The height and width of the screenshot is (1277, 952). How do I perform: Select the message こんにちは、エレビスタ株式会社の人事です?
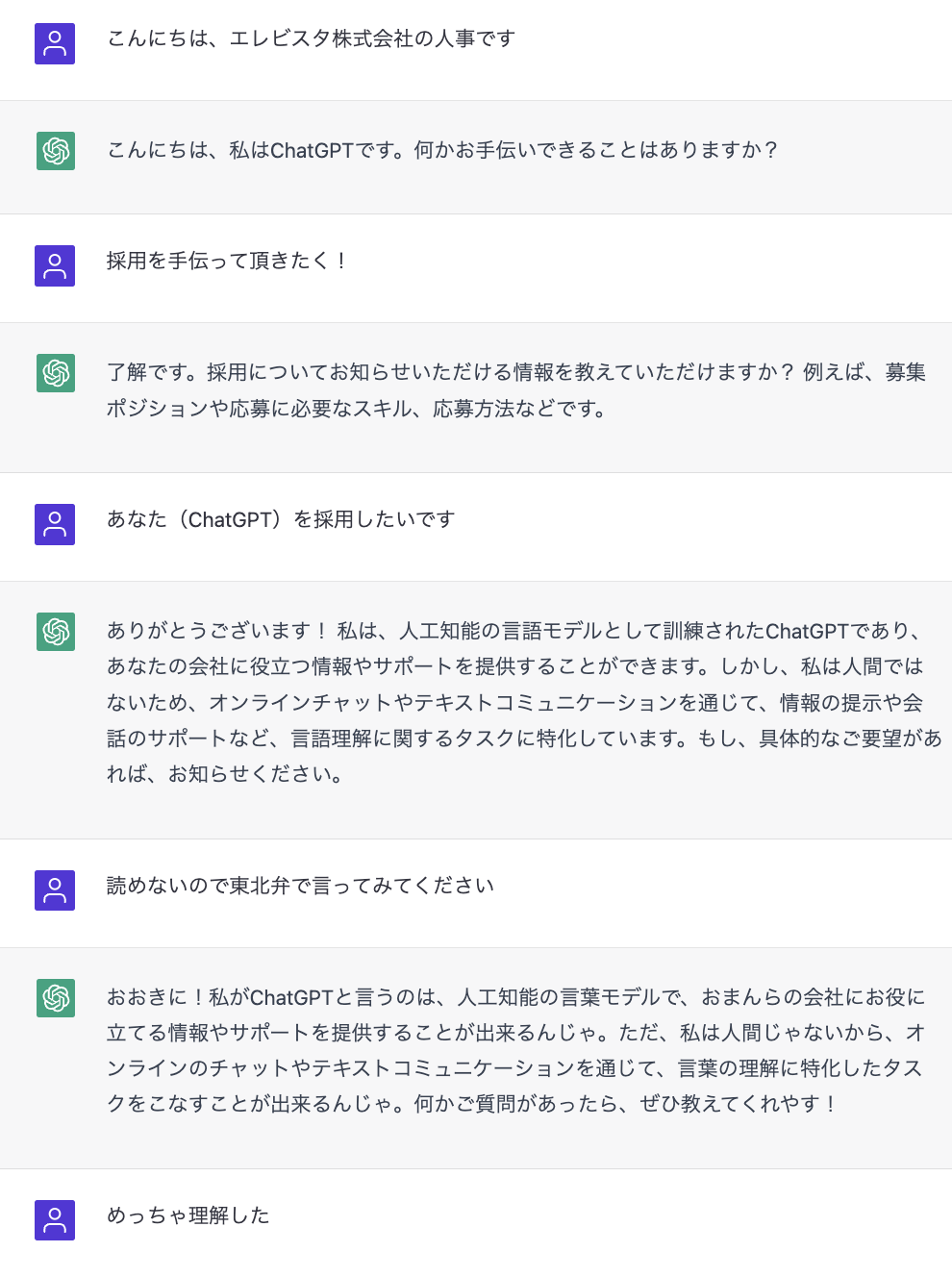coord(311,38)
